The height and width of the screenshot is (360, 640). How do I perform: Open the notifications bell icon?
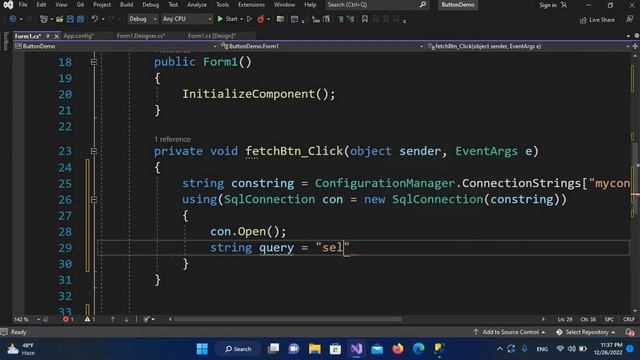click(629, 332)
